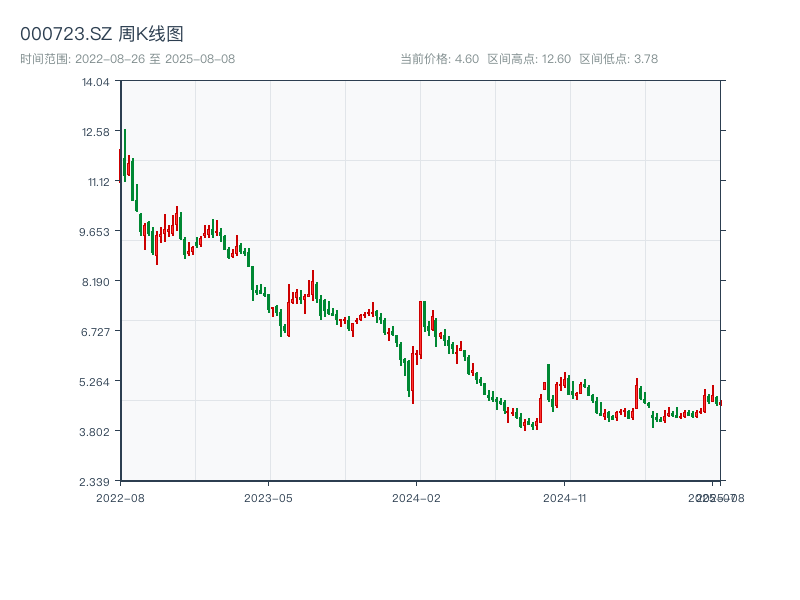The image size is (800, 600).
Task: Select the 2023-05 x-axis date tick
Action: coord(268,497)
